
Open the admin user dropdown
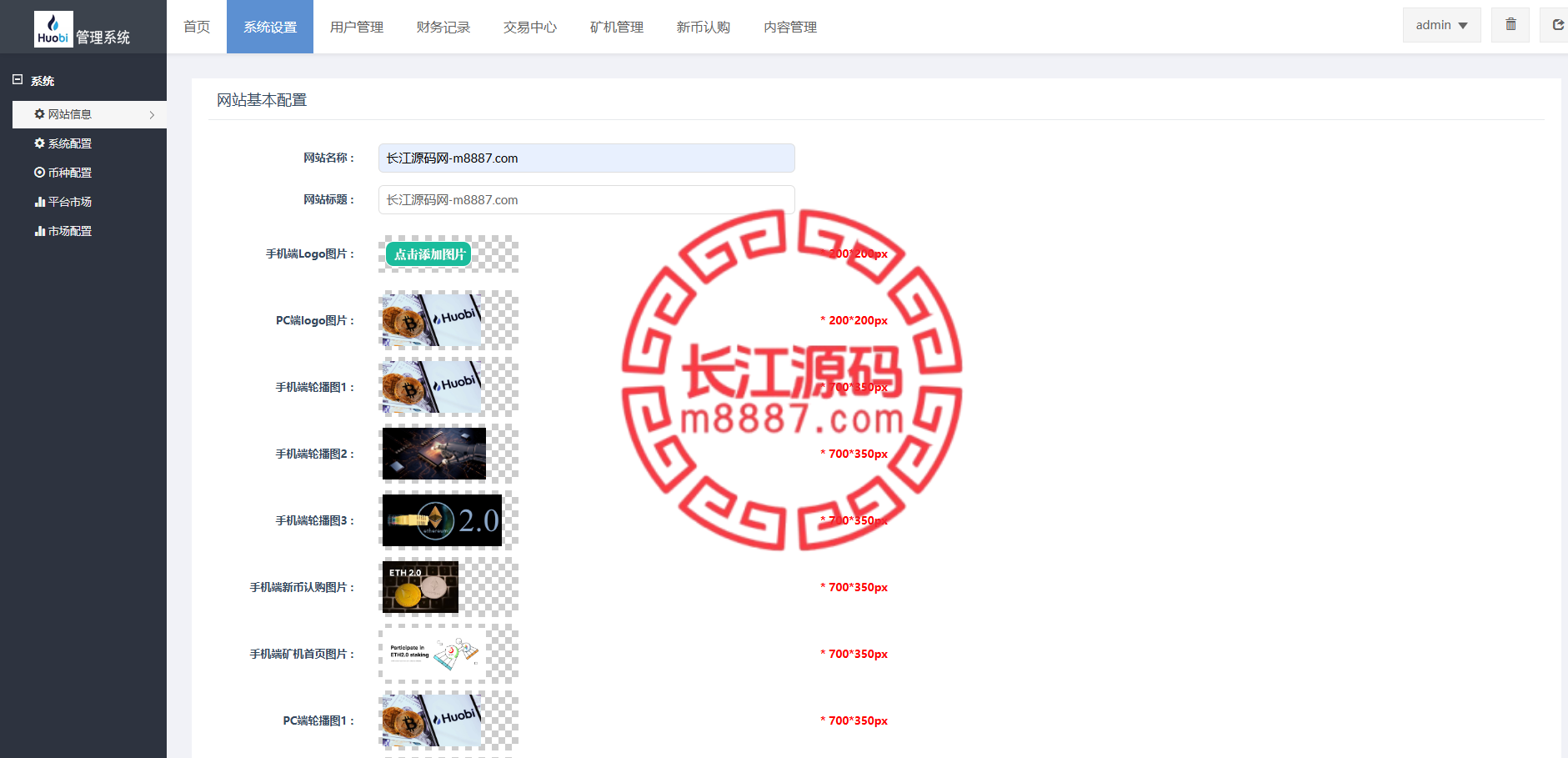tap(1441, 25)
